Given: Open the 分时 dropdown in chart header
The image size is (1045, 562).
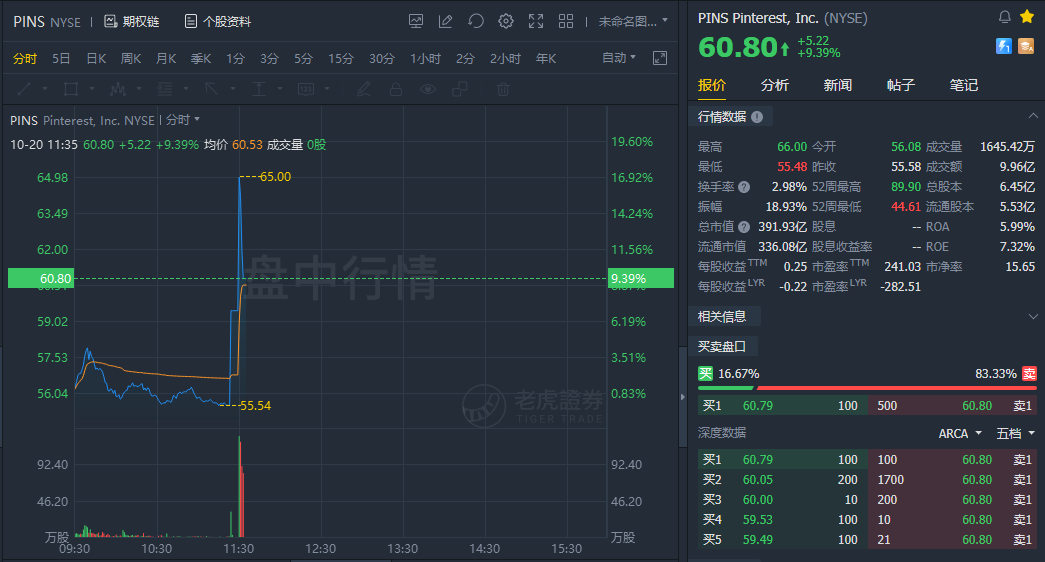Looking at the screenshot, I should [183, 120].
